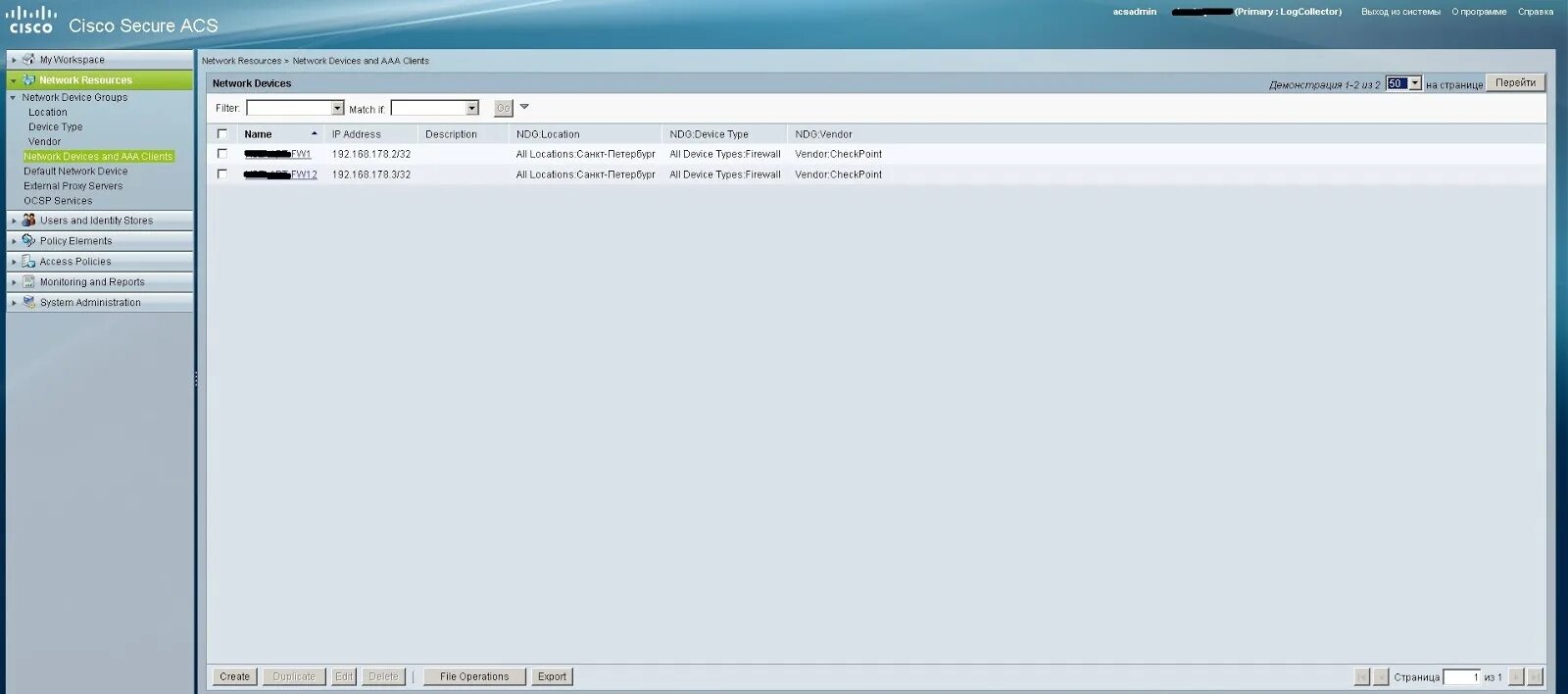Screen dimensions: 1568x694
Task: Open OCSP Services
Action: (x=58, y=201)
